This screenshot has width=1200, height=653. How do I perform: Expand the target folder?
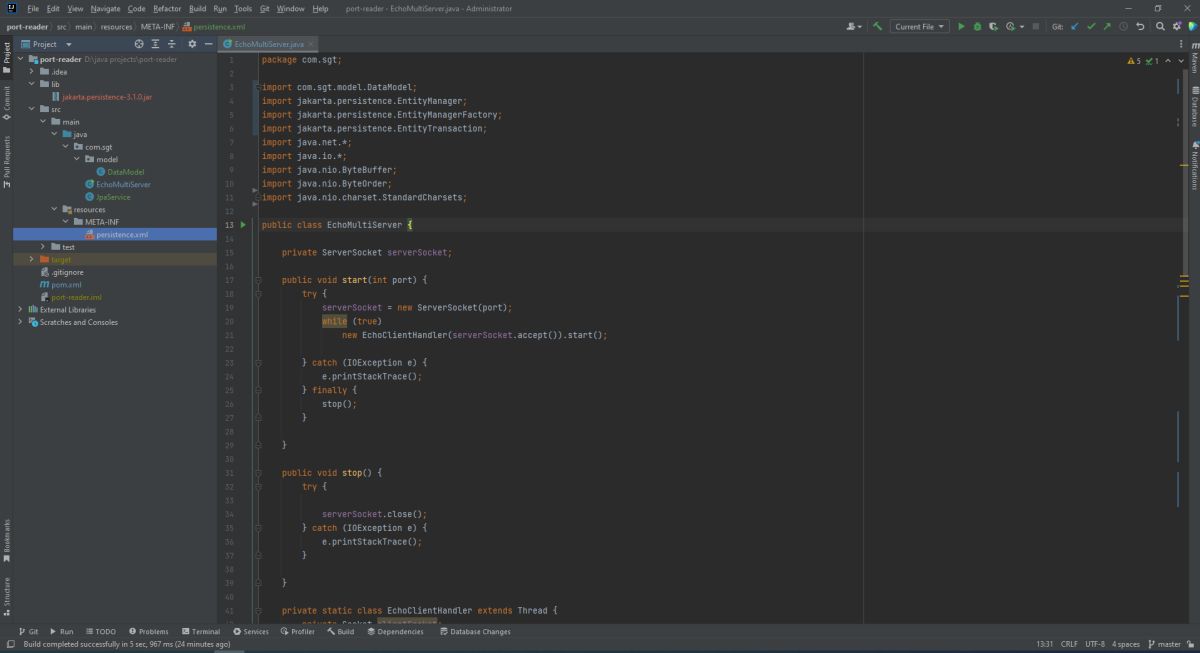[x=31, y=259]
